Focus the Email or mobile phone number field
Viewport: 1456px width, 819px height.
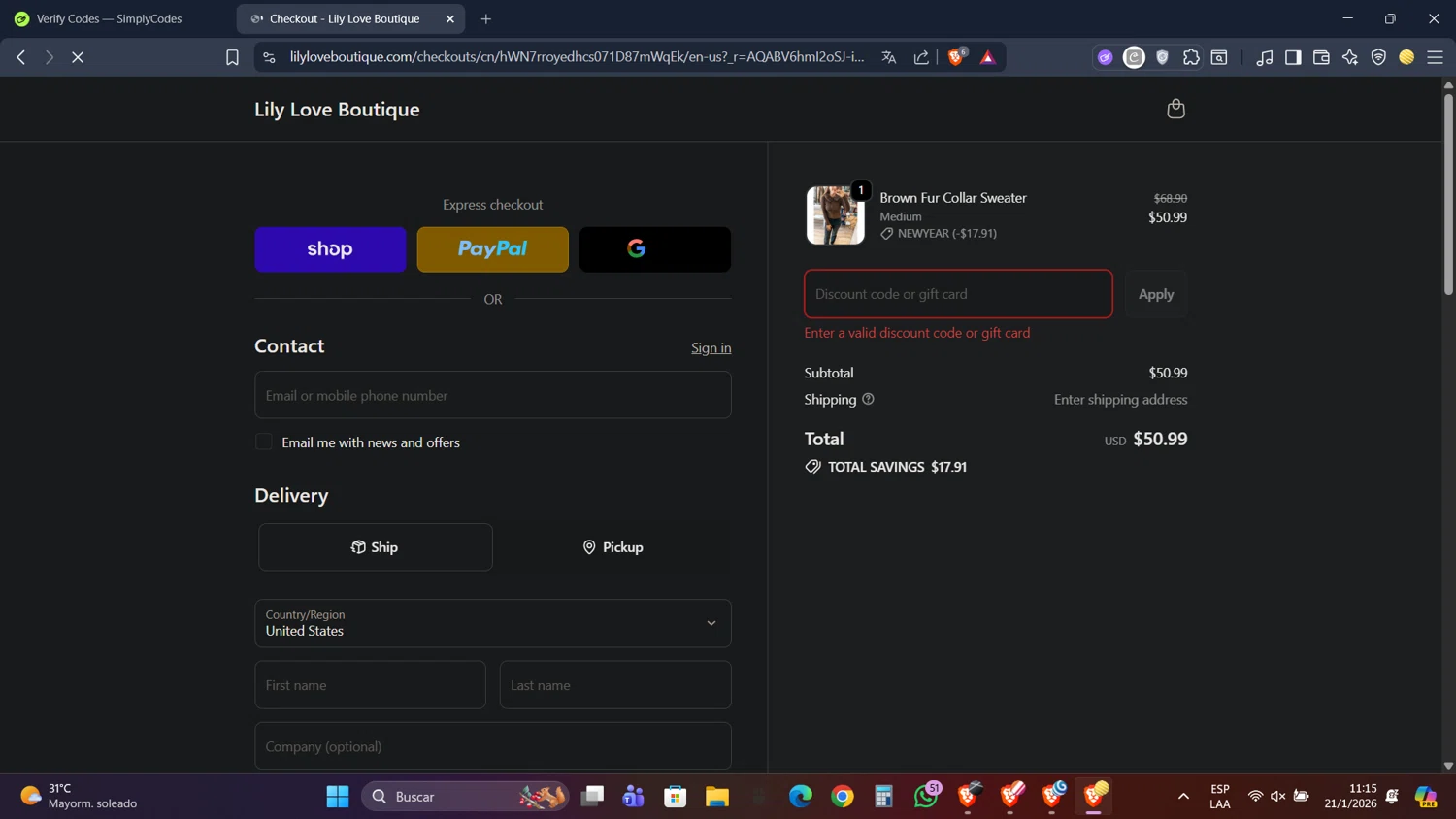pyautogui.click(x=493, y=395)
